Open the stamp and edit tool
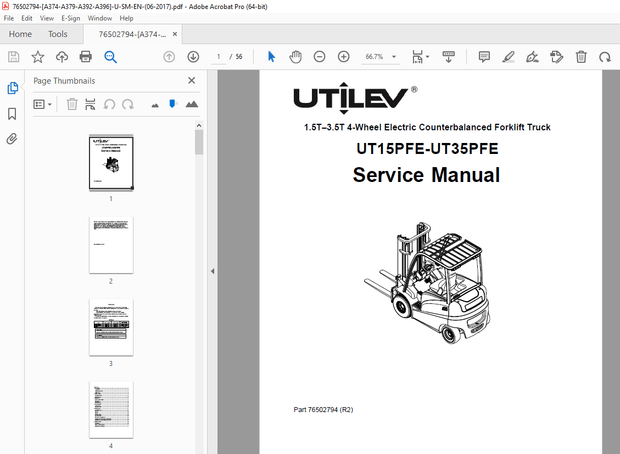 click(x=557, y=57)
